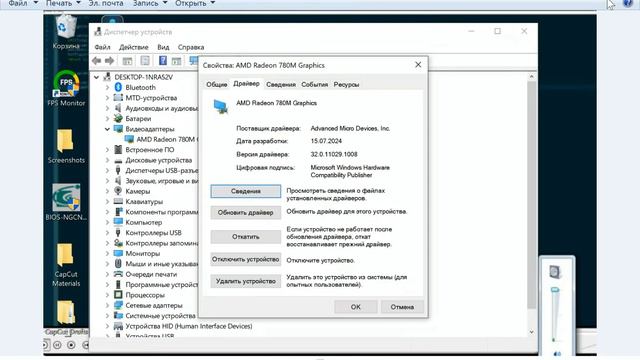Open the Файл dropdown in the top viewer bar

(x=23, y=3)
